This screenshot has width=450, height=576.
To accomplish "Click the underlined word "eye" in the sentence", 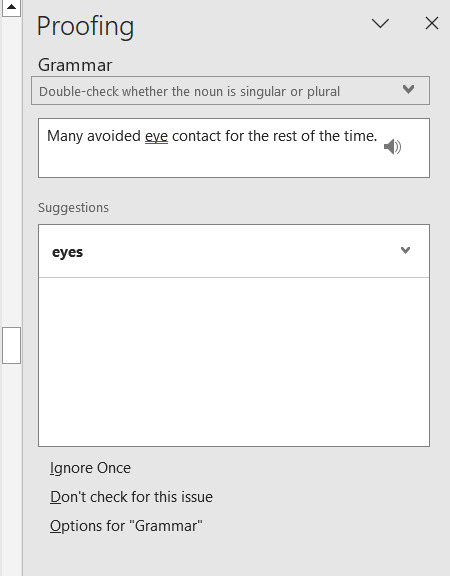I will (x=156, y=137).
